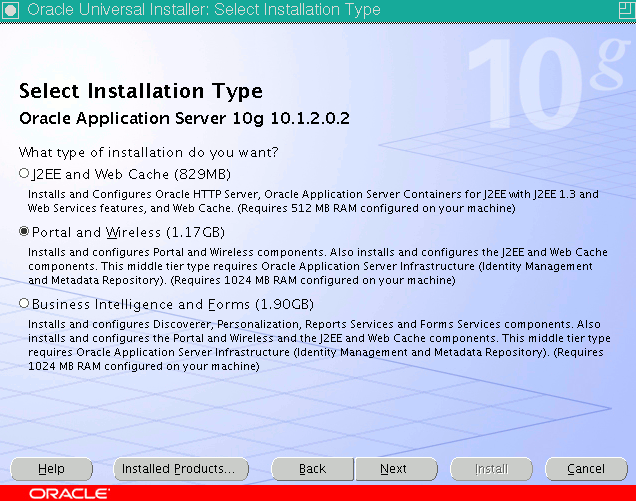Click the window menu icon in title bar
Screen dimensions: 636x501
coord(10,10)
